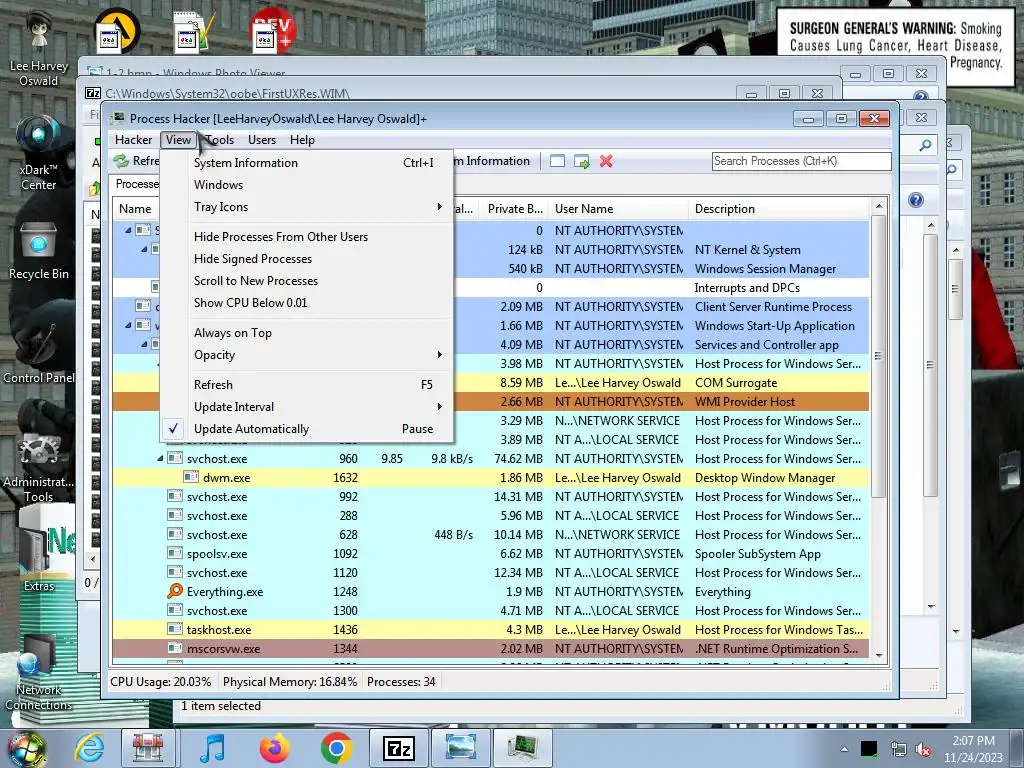The width and height of the screenshot is (1024, 768).
Task: Open the Hacker menu
Action: tap(133, 140)
